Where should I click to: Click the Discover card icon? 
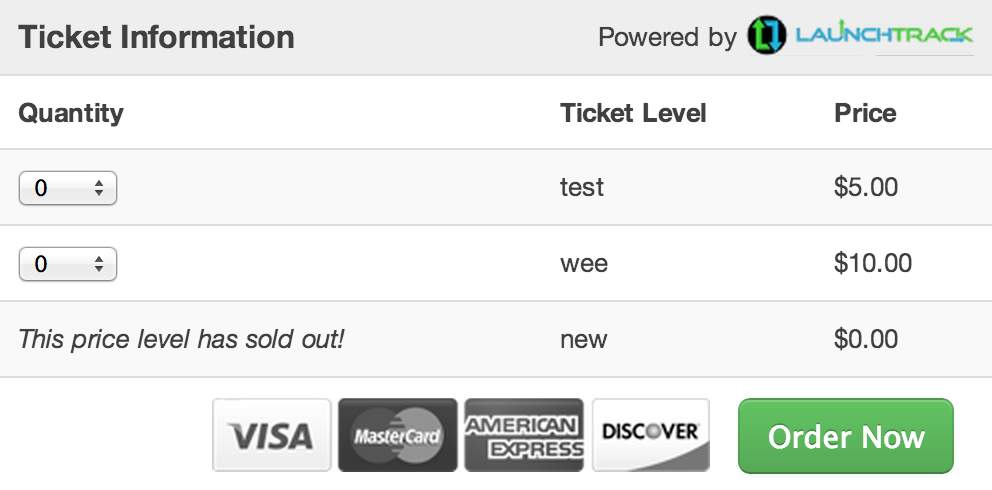coord(651,435)
